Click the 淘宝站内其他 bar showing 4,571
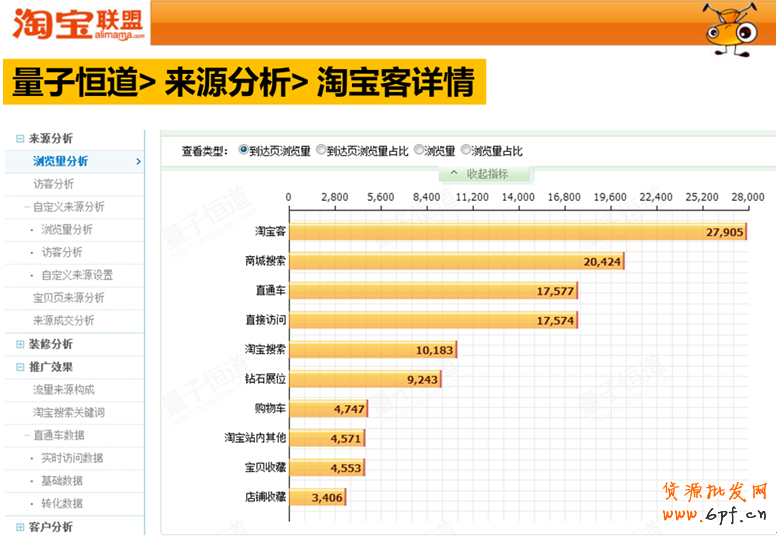 click(327, 438)
